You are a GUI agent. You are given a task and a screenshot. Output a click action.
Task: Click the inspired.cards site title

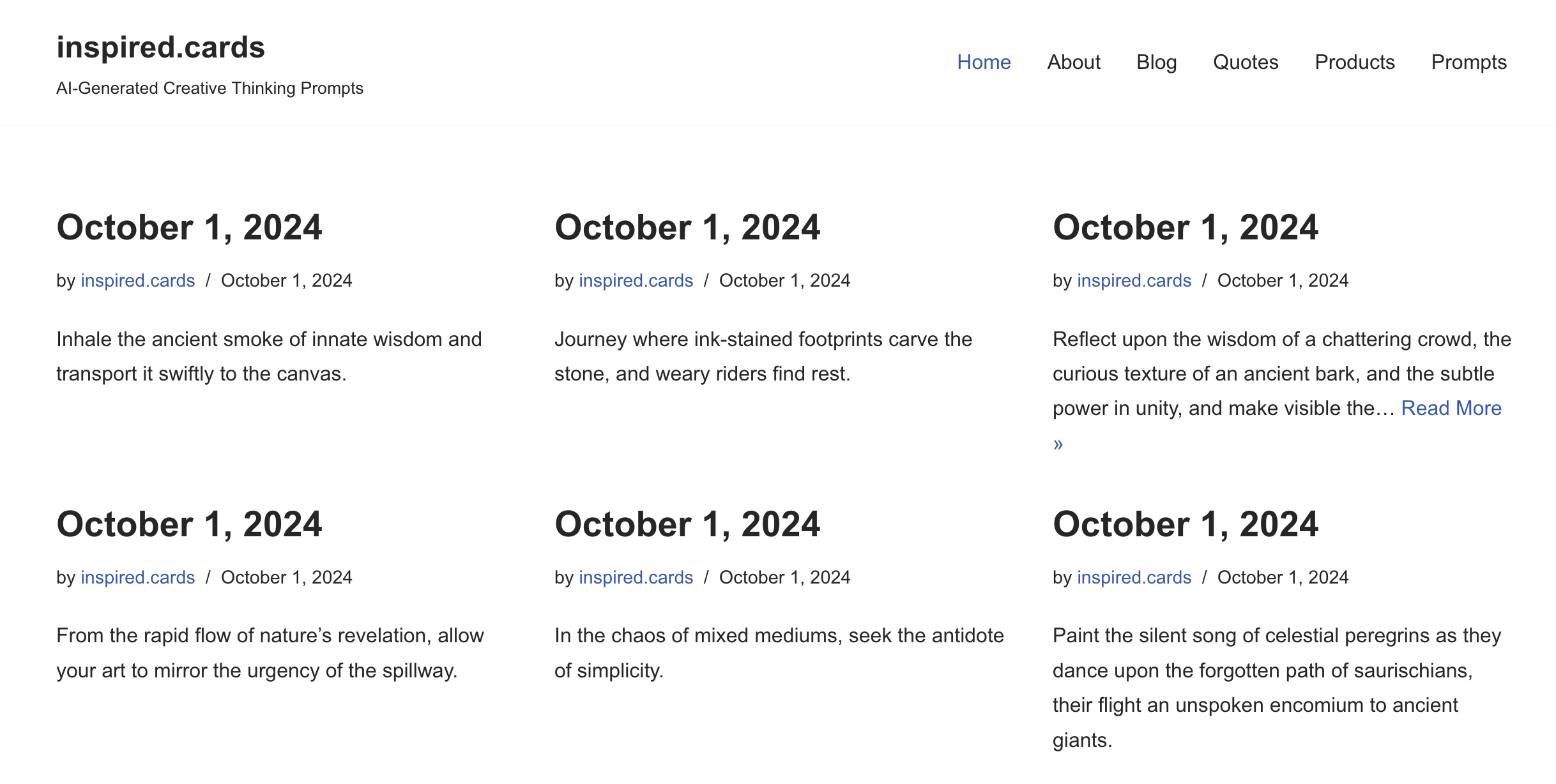point(160,47)
